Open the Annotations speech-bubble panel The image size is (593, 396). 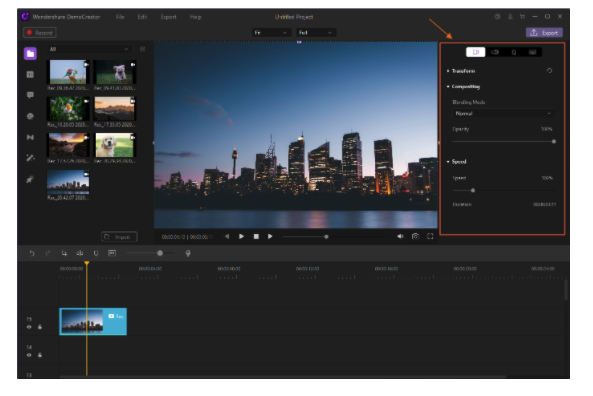[x=30, y=95]
